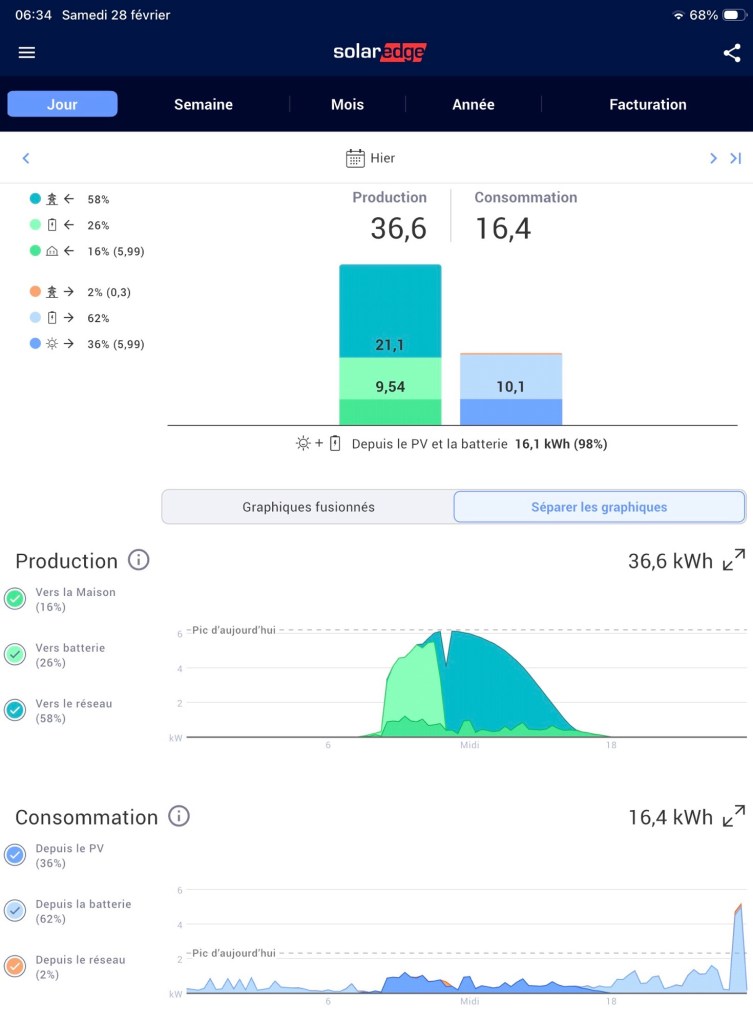This screenshot has height=1024, width=753.
Task: Tap the Hier date label
Action: [x=382, y=158]
